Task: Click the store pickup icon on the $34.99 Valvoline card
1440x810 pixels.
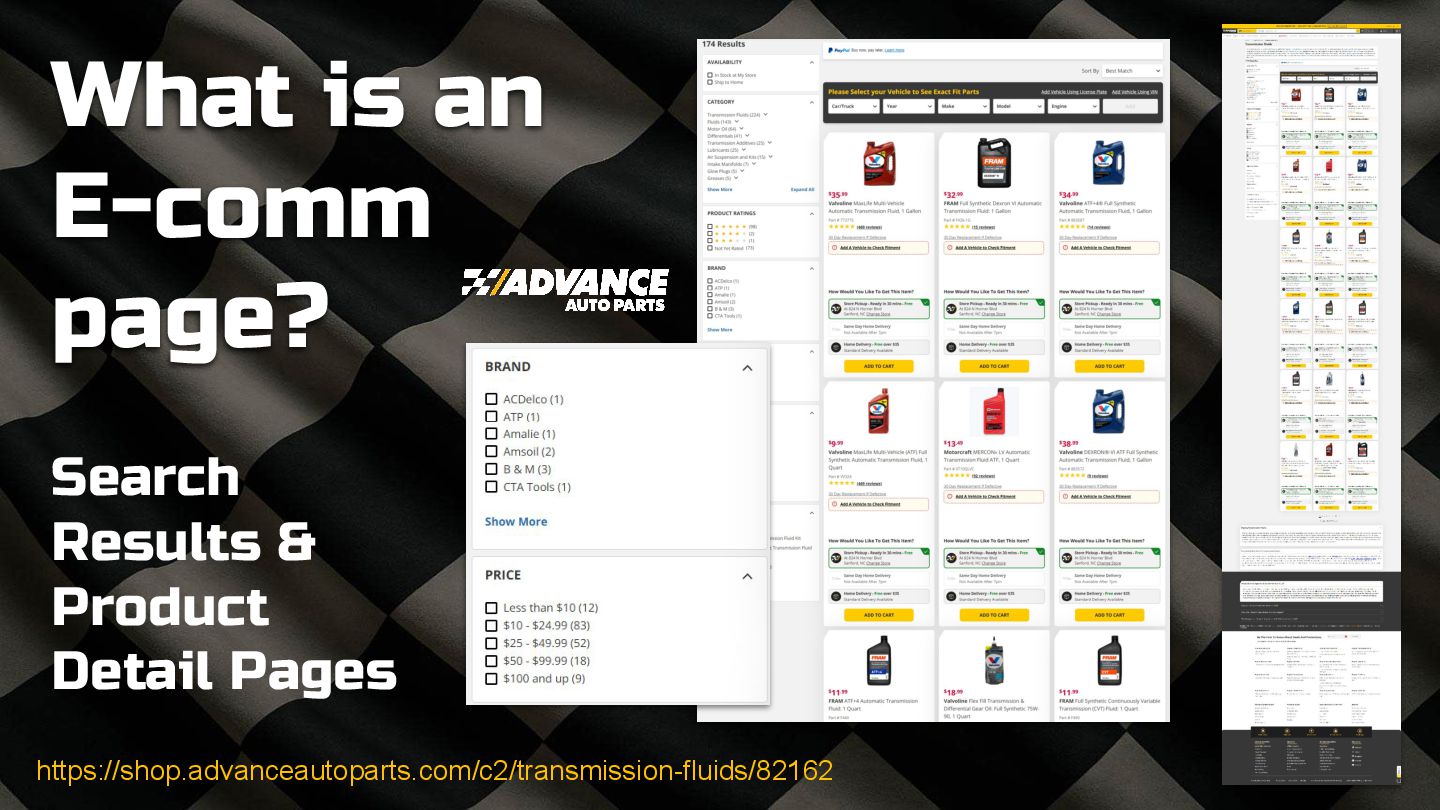Action: click(1067, 308)
